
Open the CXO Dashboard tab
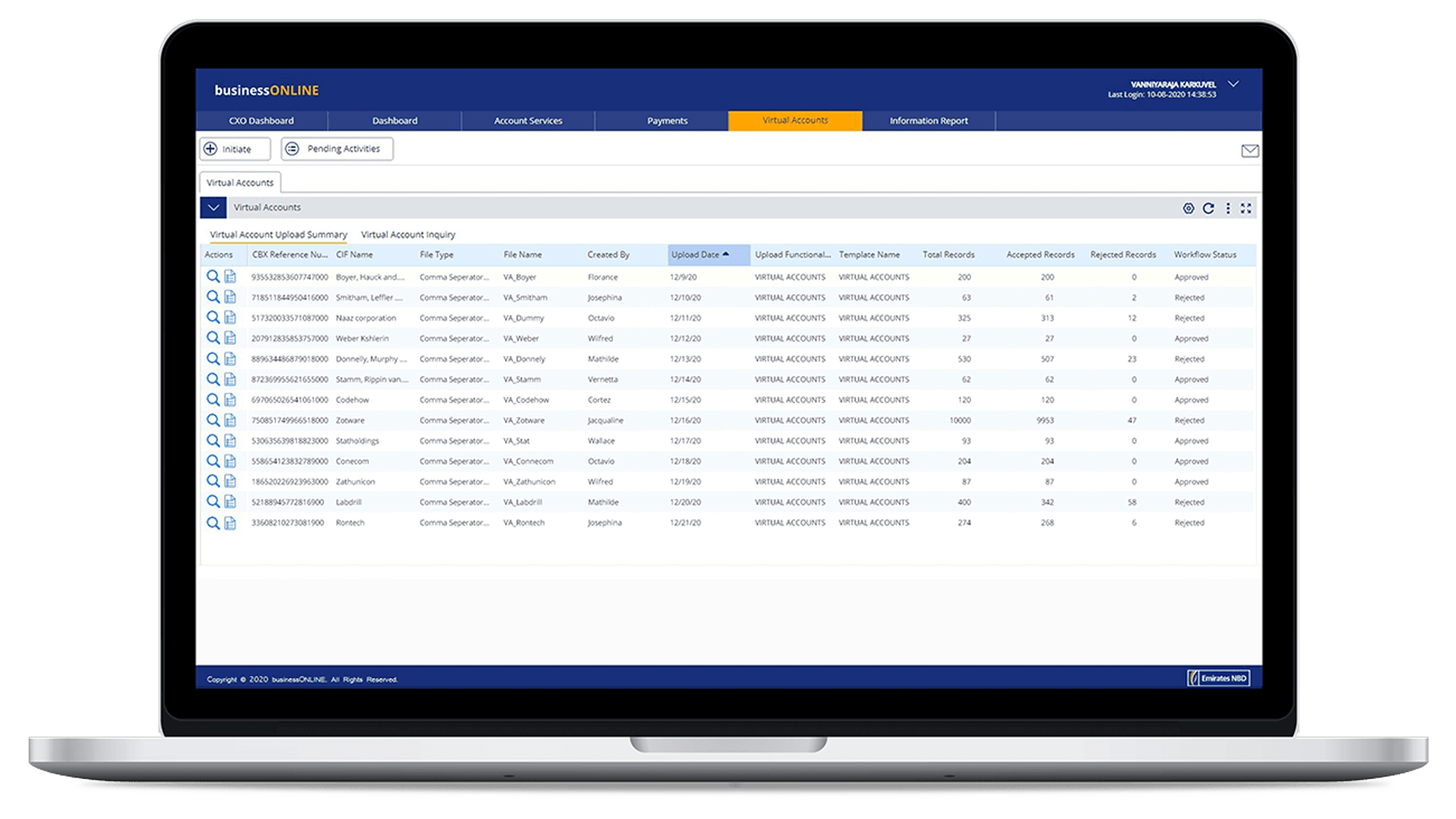point(261,121)
